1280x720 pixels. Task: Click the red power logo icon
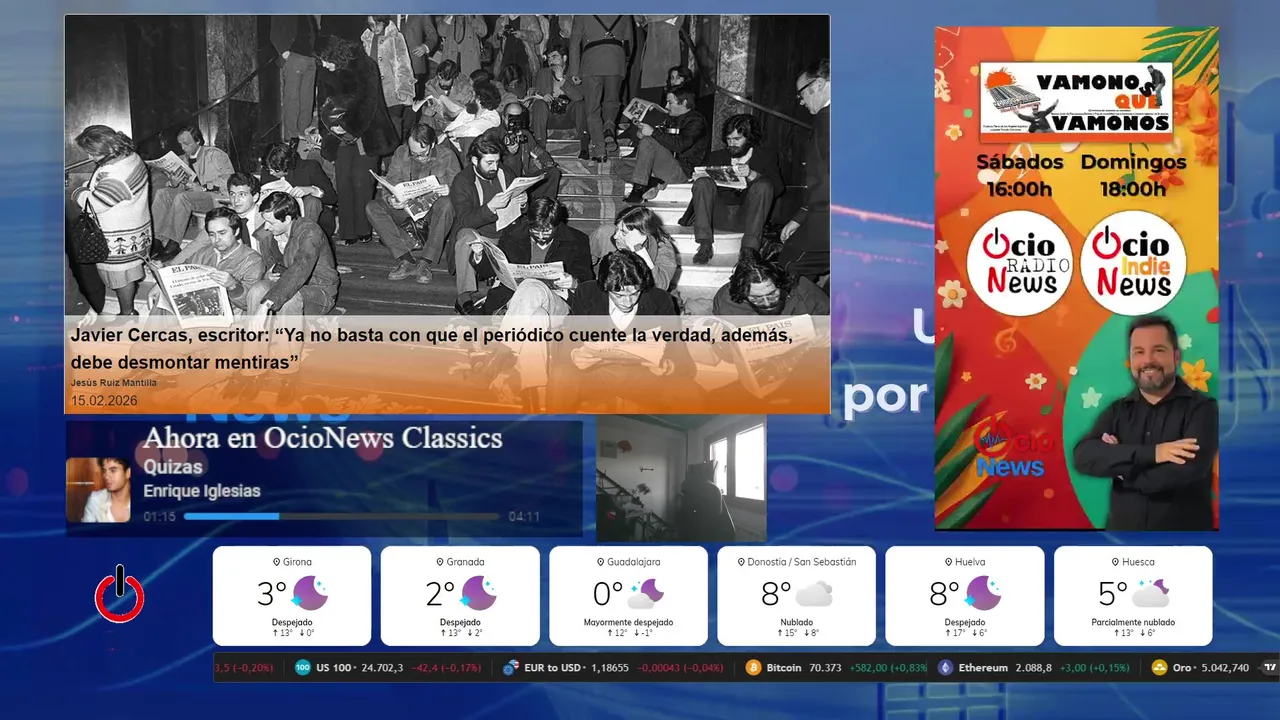(120, 594)
